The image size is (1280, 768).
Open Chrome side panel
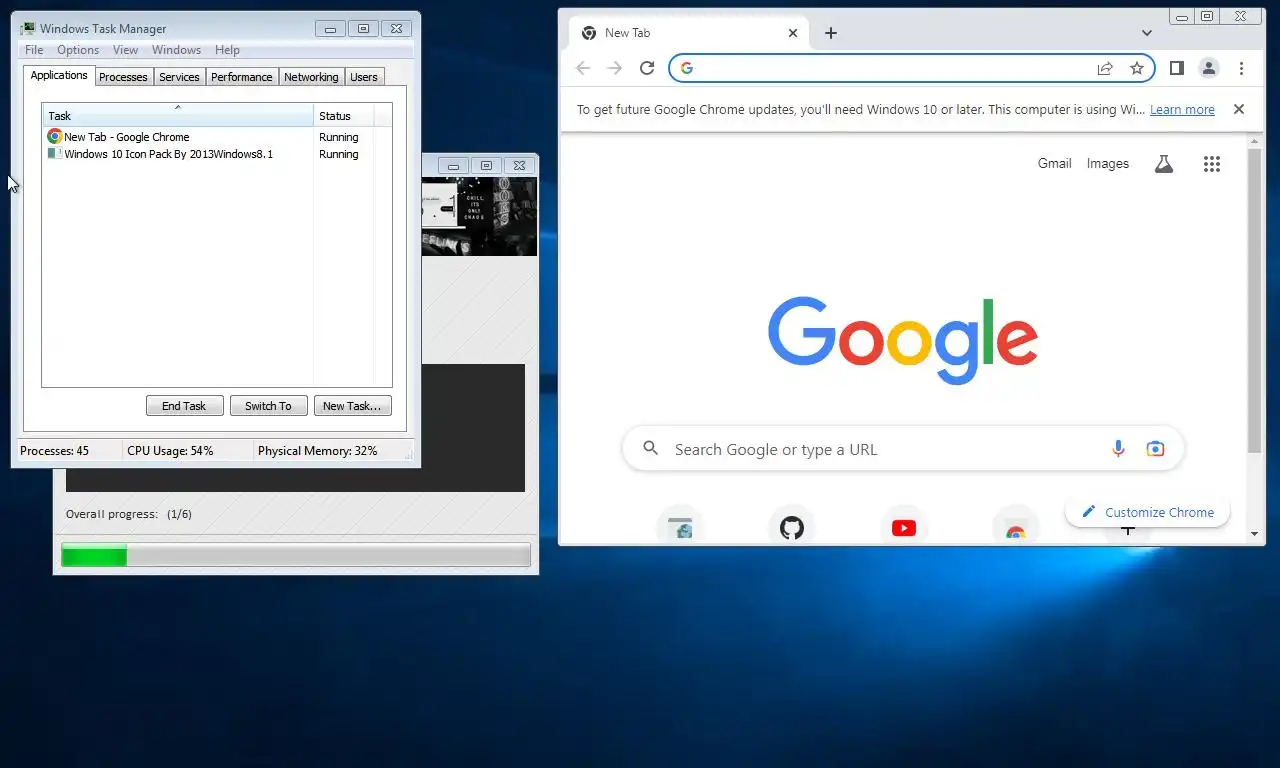coord(1177,68)
